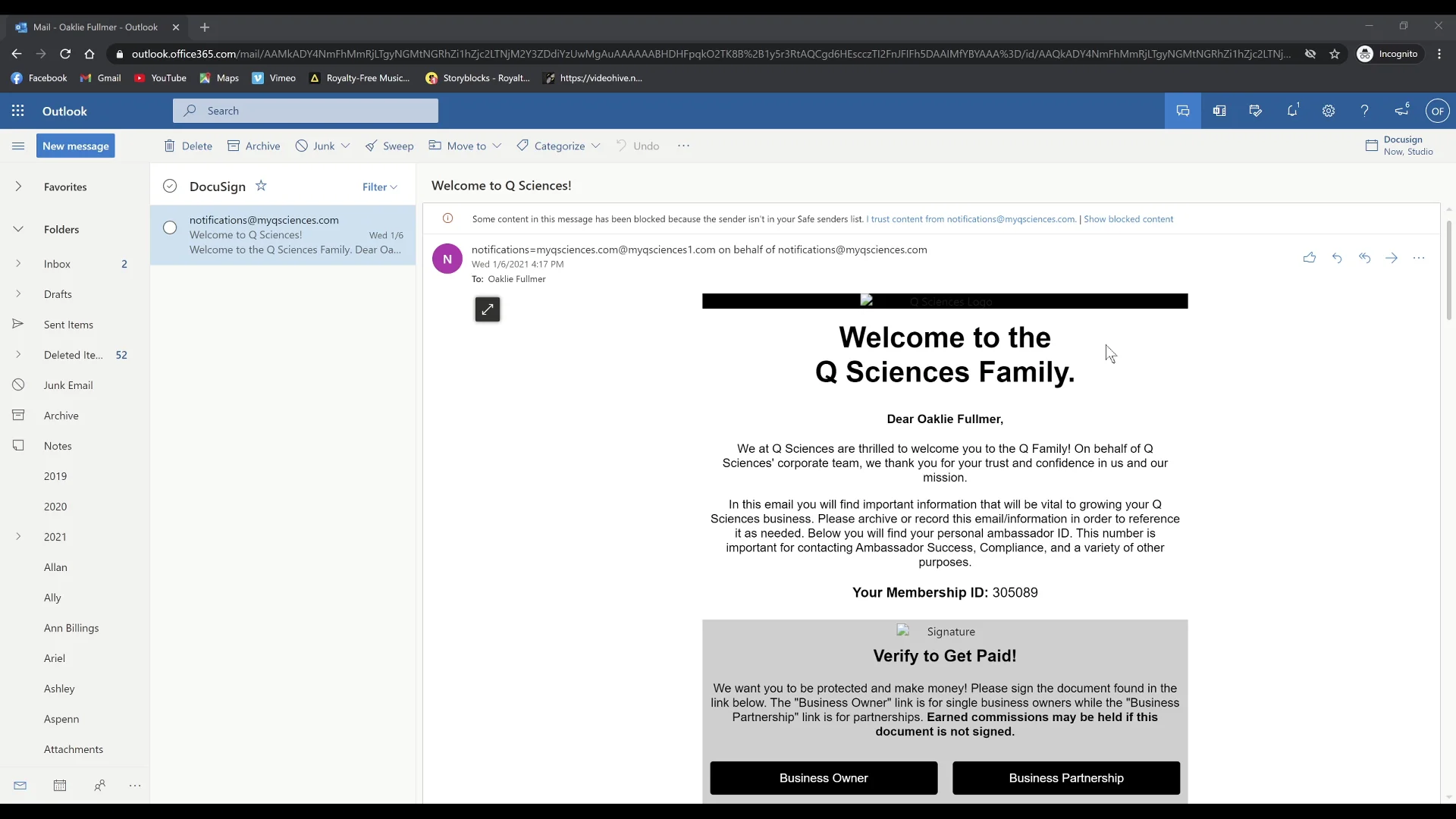Viewport: 1456px width, 819px height.
Task: Switch to People module icon
Action: coord(99,786)
